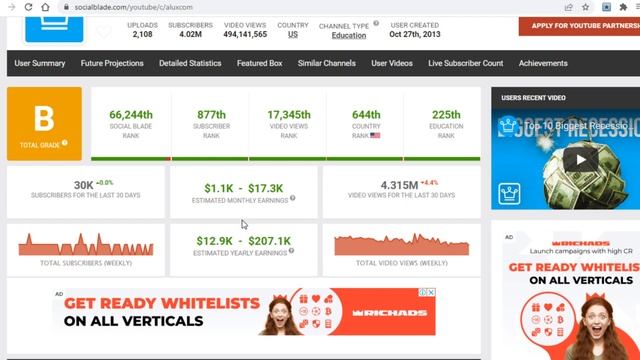The image size is (640, 360).
Task: View the Achievements tab
Action: (x=543, y=63)
